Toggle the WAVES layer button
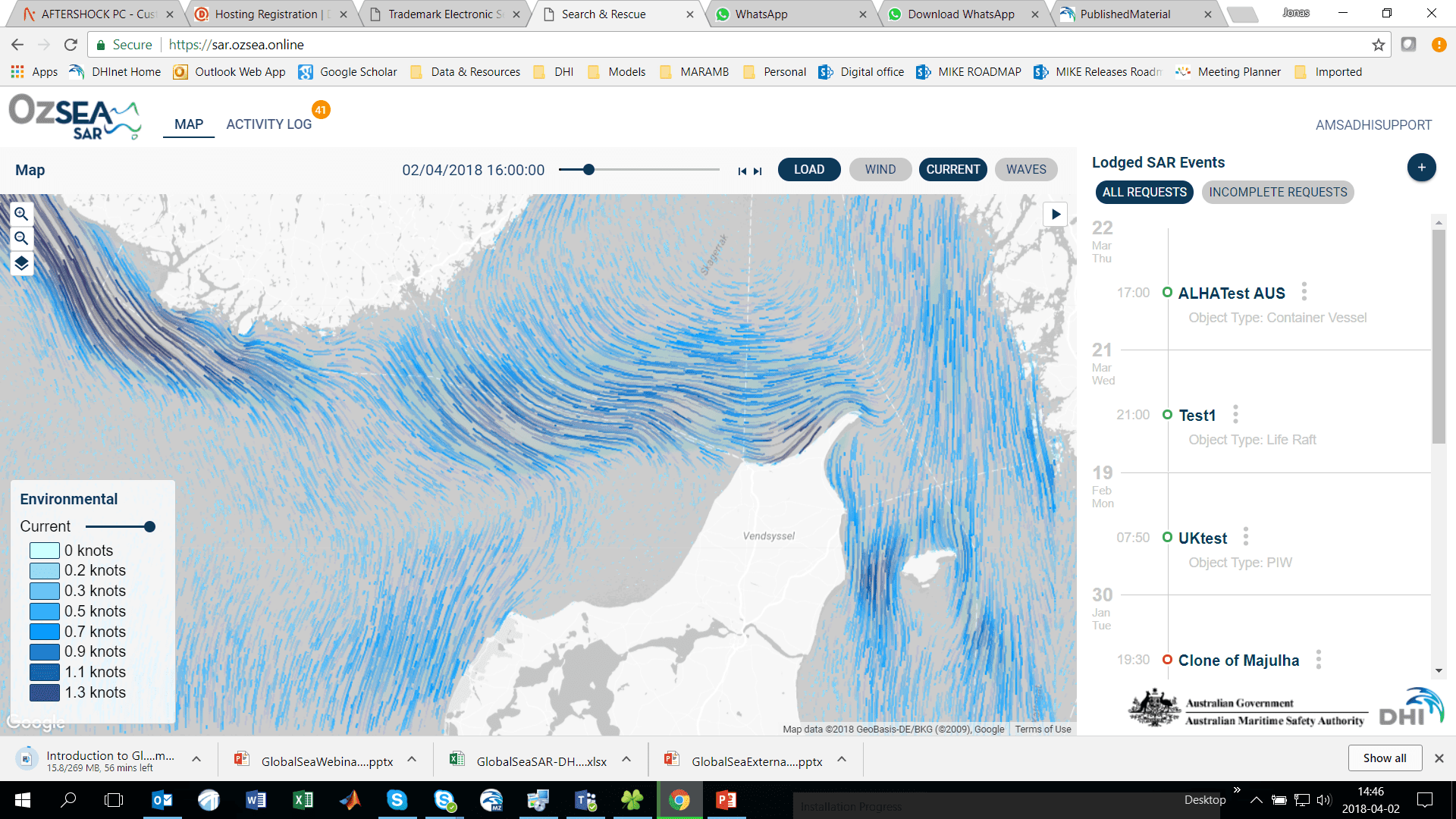This screenshot has height=819, width=1456. point(1026,170)
